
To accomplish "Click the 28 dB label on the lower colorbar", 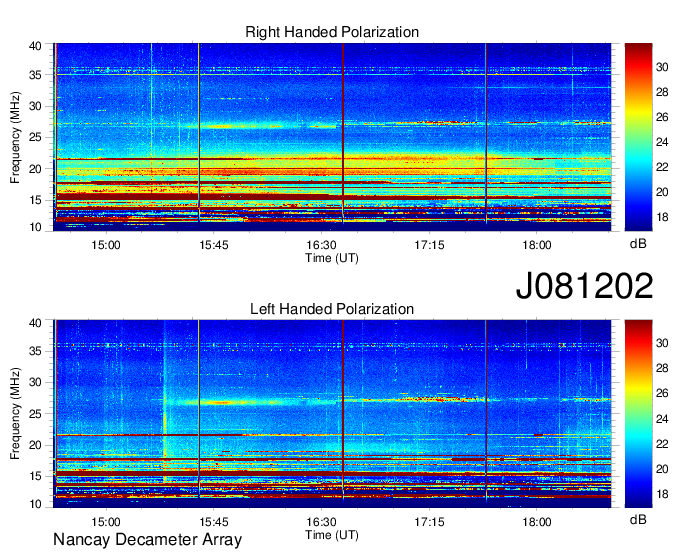I will (662, 368).
